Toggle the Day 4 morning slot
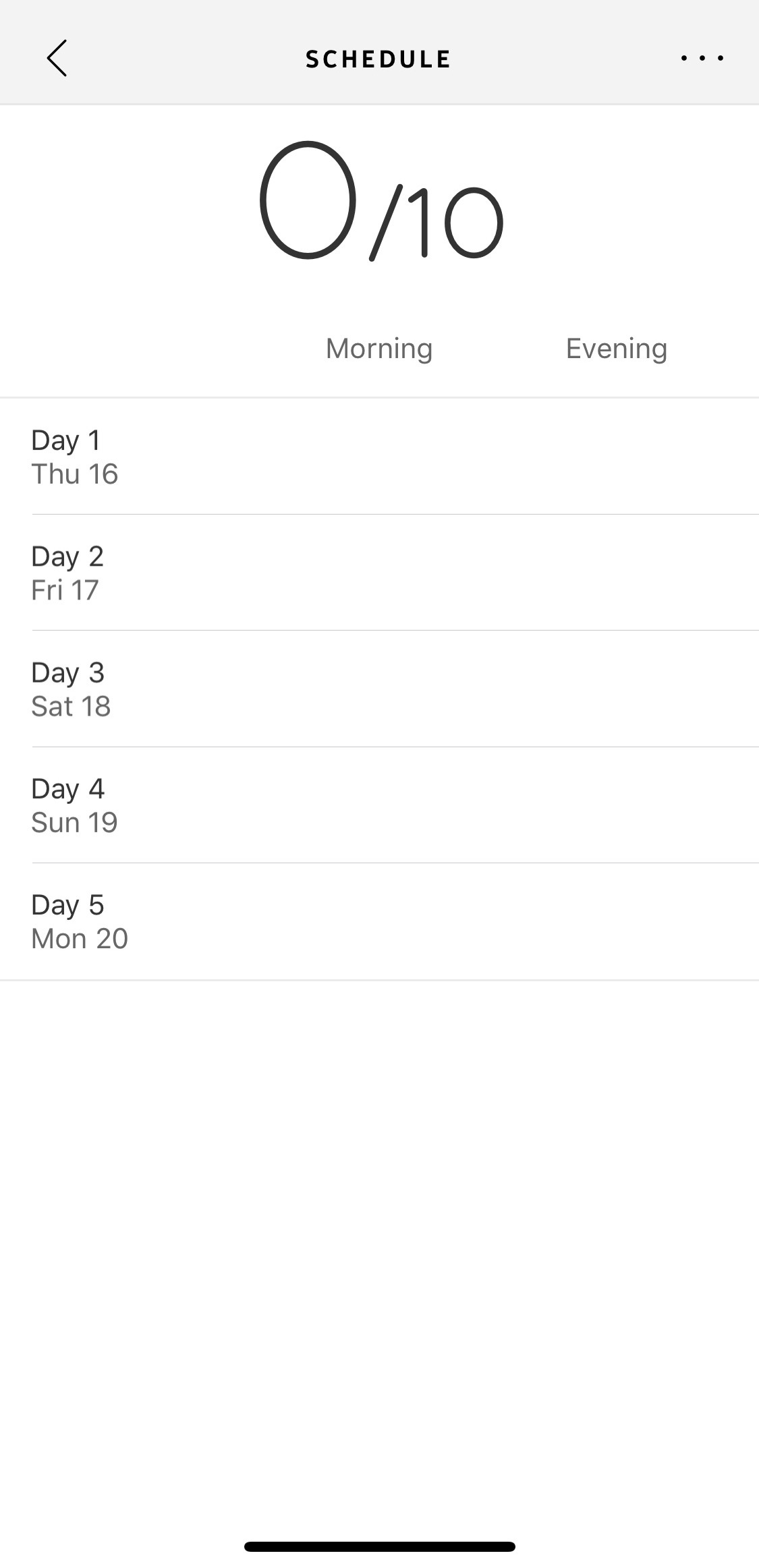This screenshot has width=759, height=1568. 379,805
